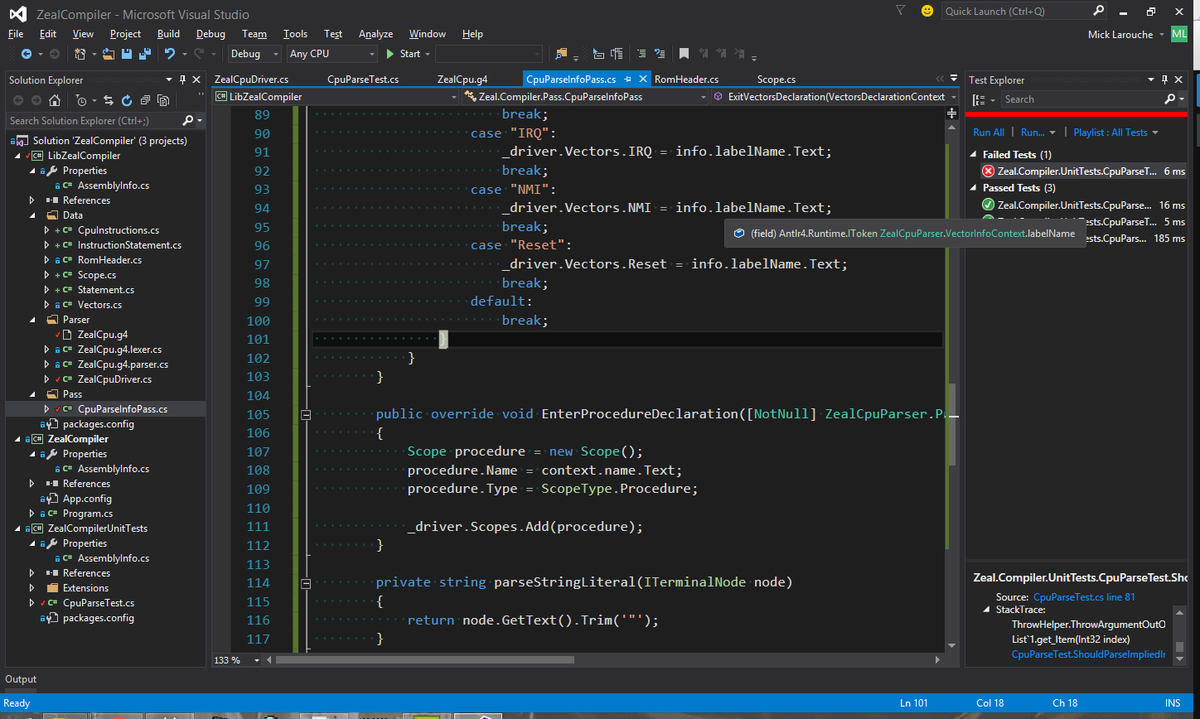The width and height of the screenshot is (1200, 719).
Task: Collapse the Passed Tests group
Action: tap(975, 187)
